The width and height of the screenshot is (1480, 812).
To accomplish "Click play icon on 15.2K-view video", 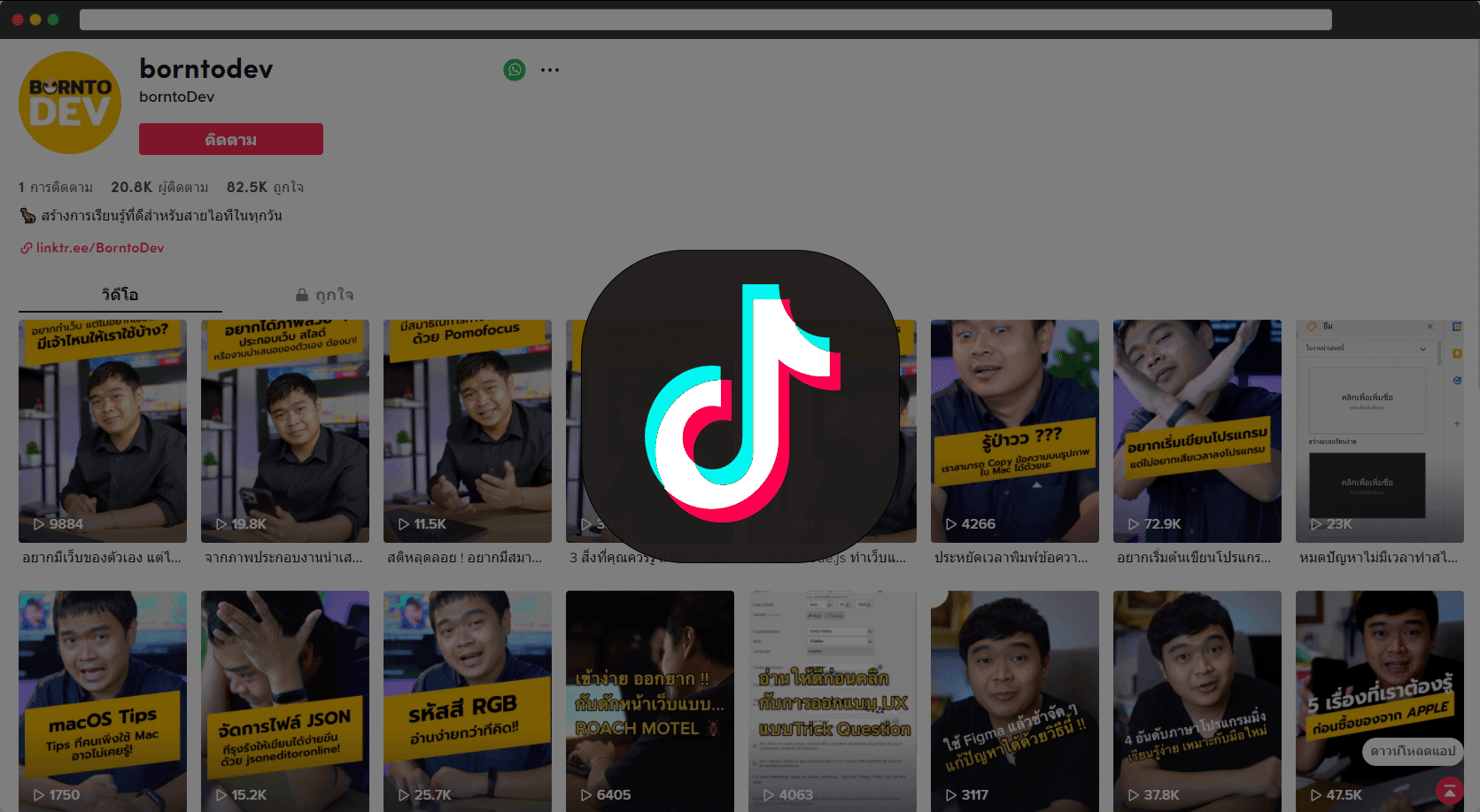I will 221,795.
